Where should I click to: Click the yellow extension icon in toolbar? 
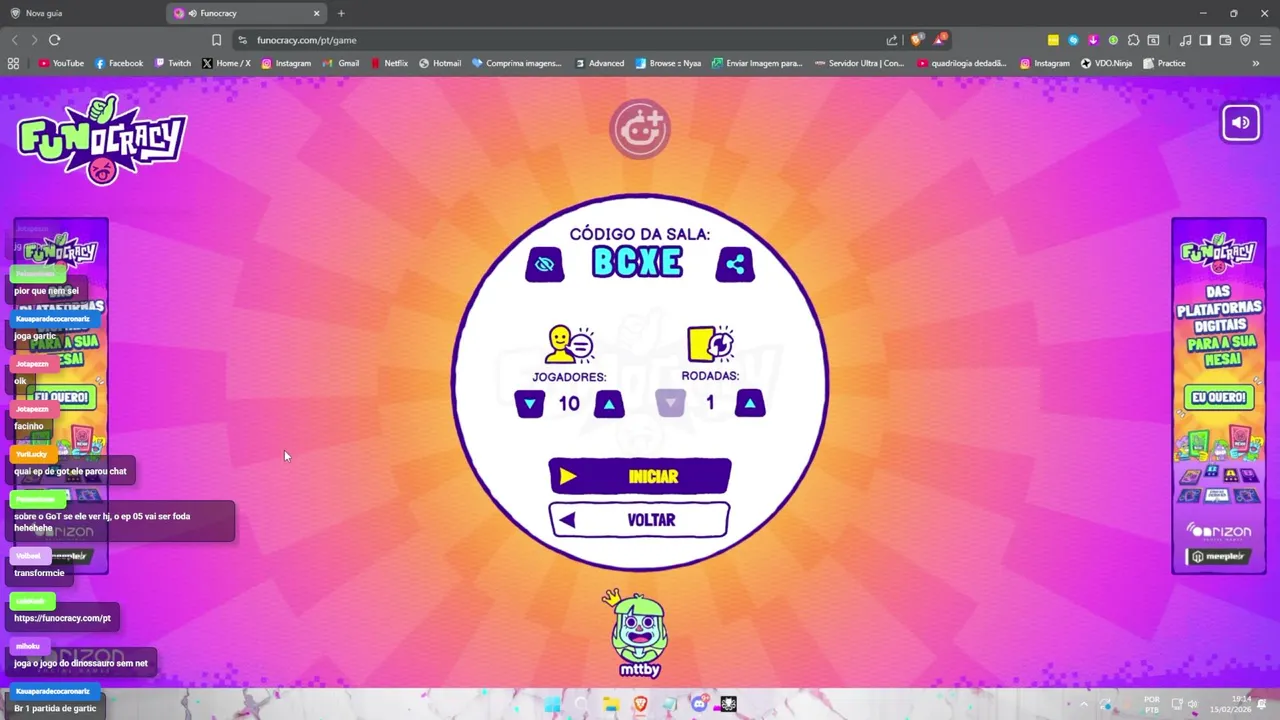[1053, 40]
